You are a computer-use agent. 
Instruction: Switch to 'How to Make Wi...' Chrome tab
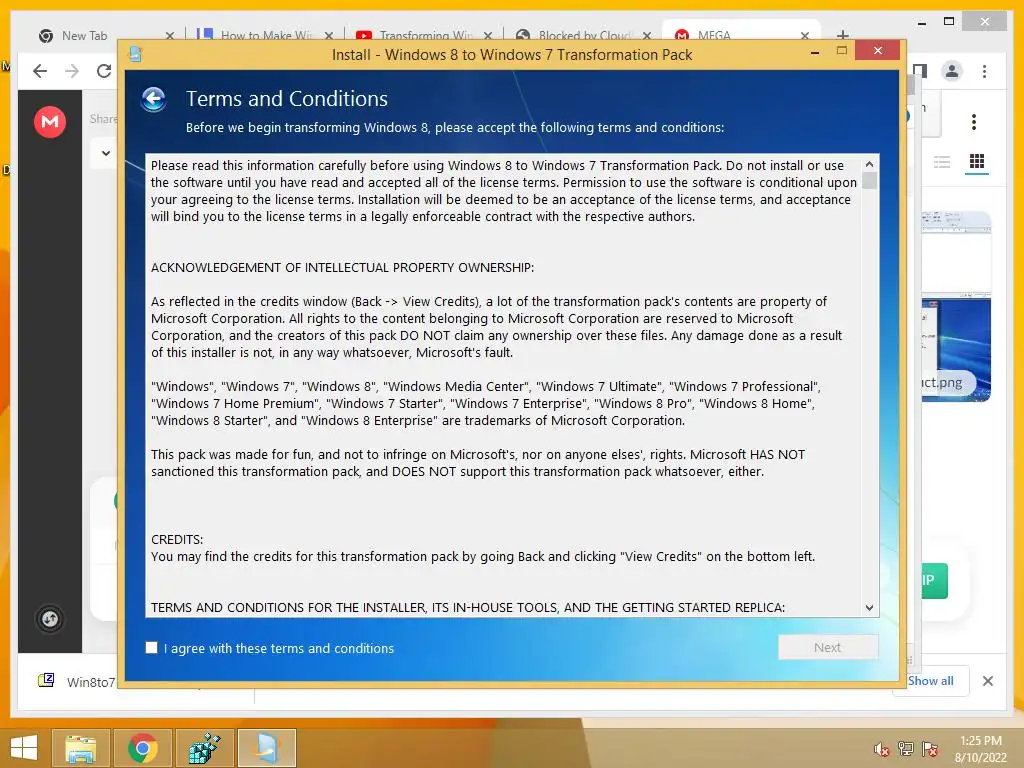[x=266, y=35]
